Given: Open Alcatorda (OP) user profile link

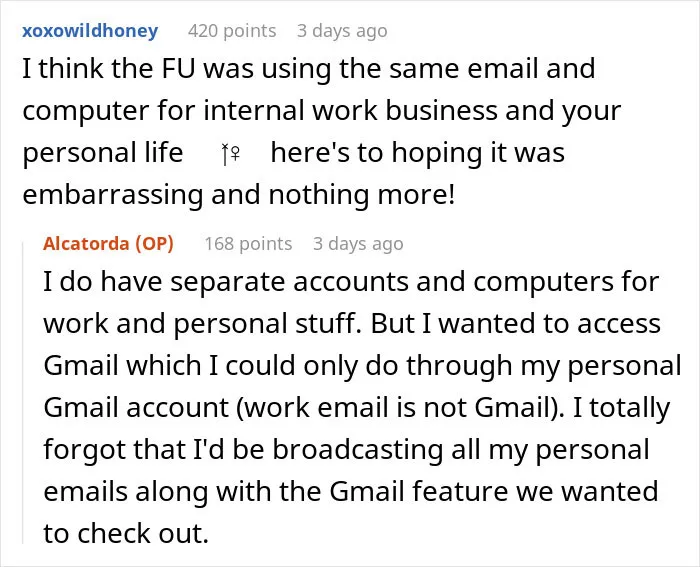Looking at the screenshot, I should point(108,244).
